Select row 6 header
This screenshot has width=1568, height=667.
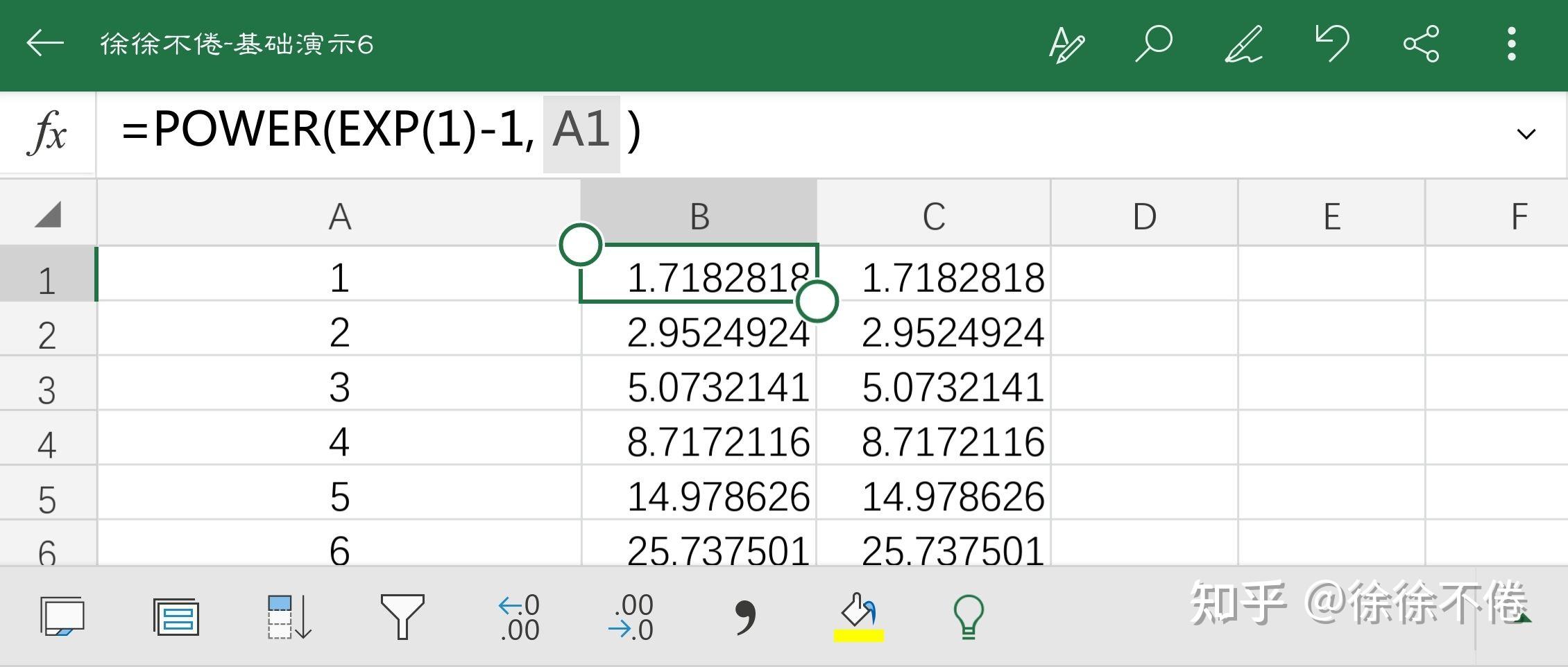click(x=48, y=544)
